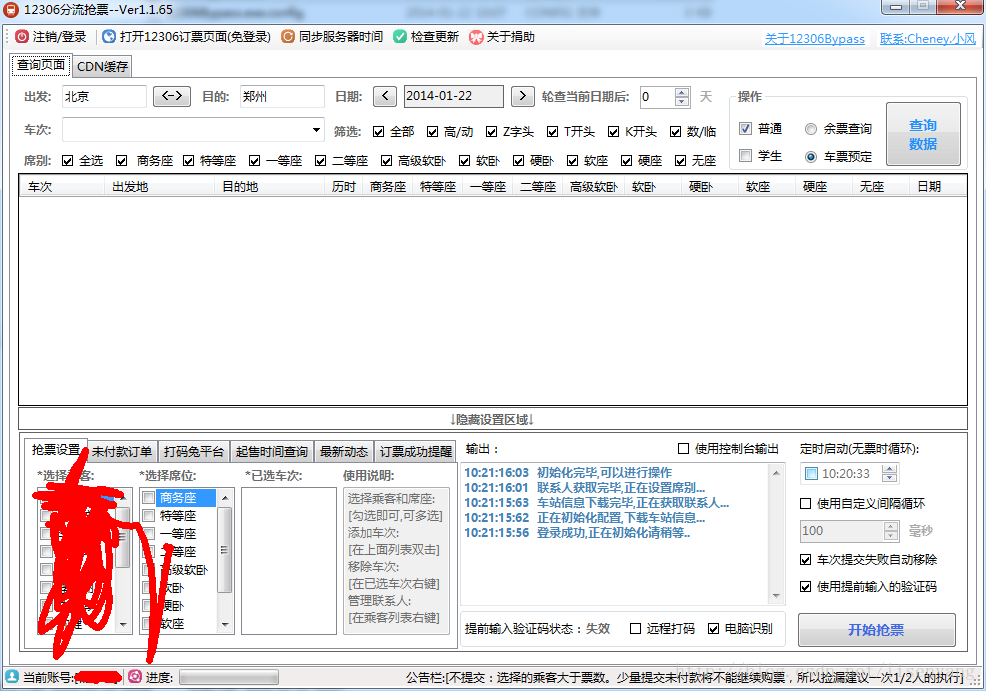Click the 查询数据 button
Image resolution: width=986 pixels, height=691 pixels.
click(x=923, y=135)
